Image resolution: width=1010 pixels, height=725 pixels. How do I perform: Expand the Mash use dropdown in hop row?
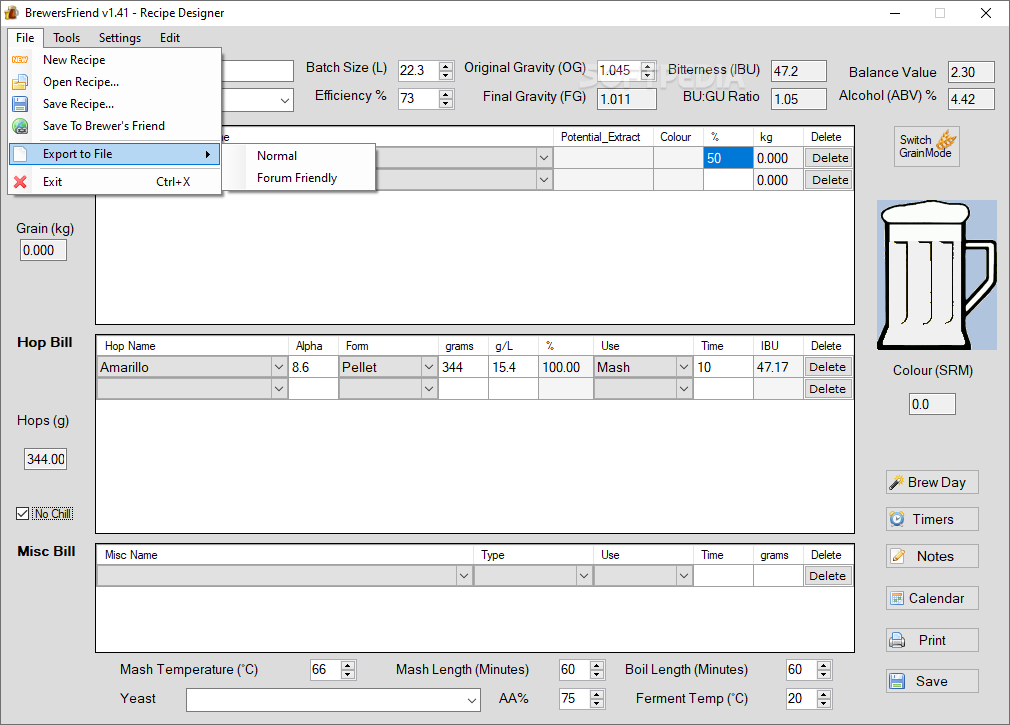[684, 367]
